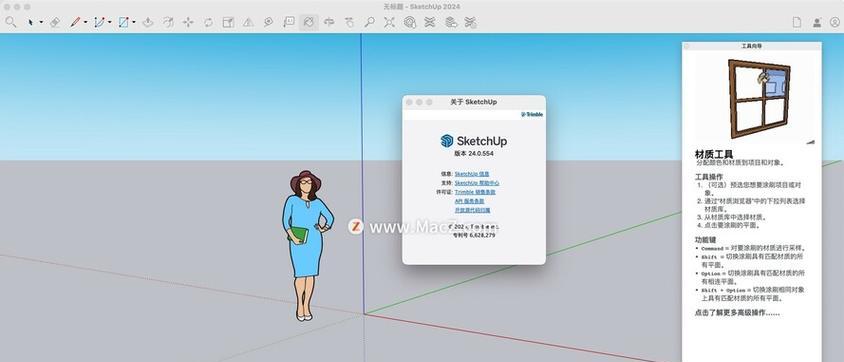The height and width of the screenshot is (362, 844).
Task: Activate the Arc drawing tool
Action: pos(99,22)
